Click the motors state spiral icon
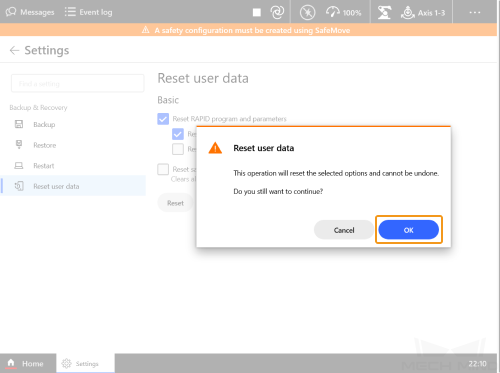Screen dimensions: 500x373 coord(277,12)
